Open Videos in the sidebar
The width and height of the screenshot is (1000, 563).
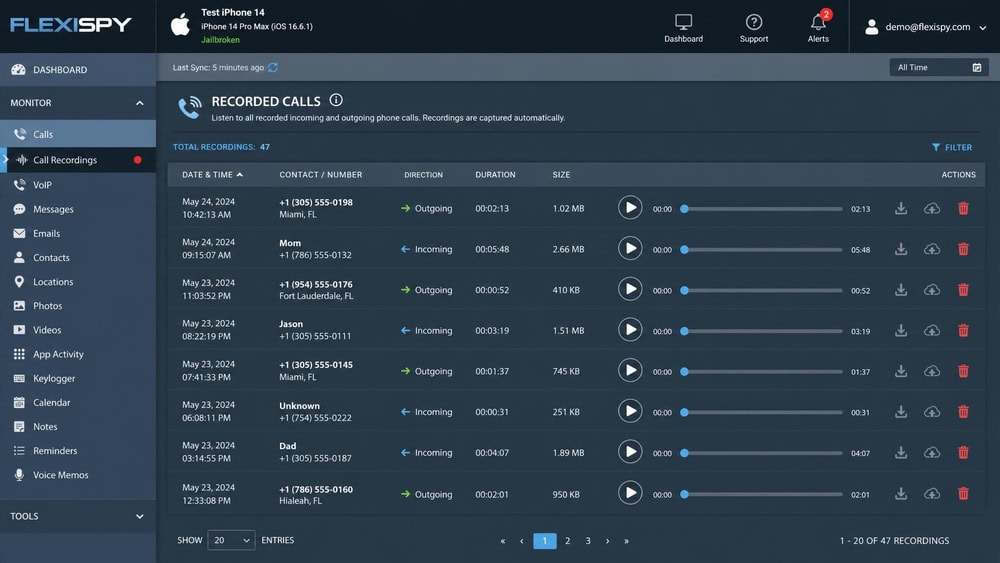(x=78, y=330)
